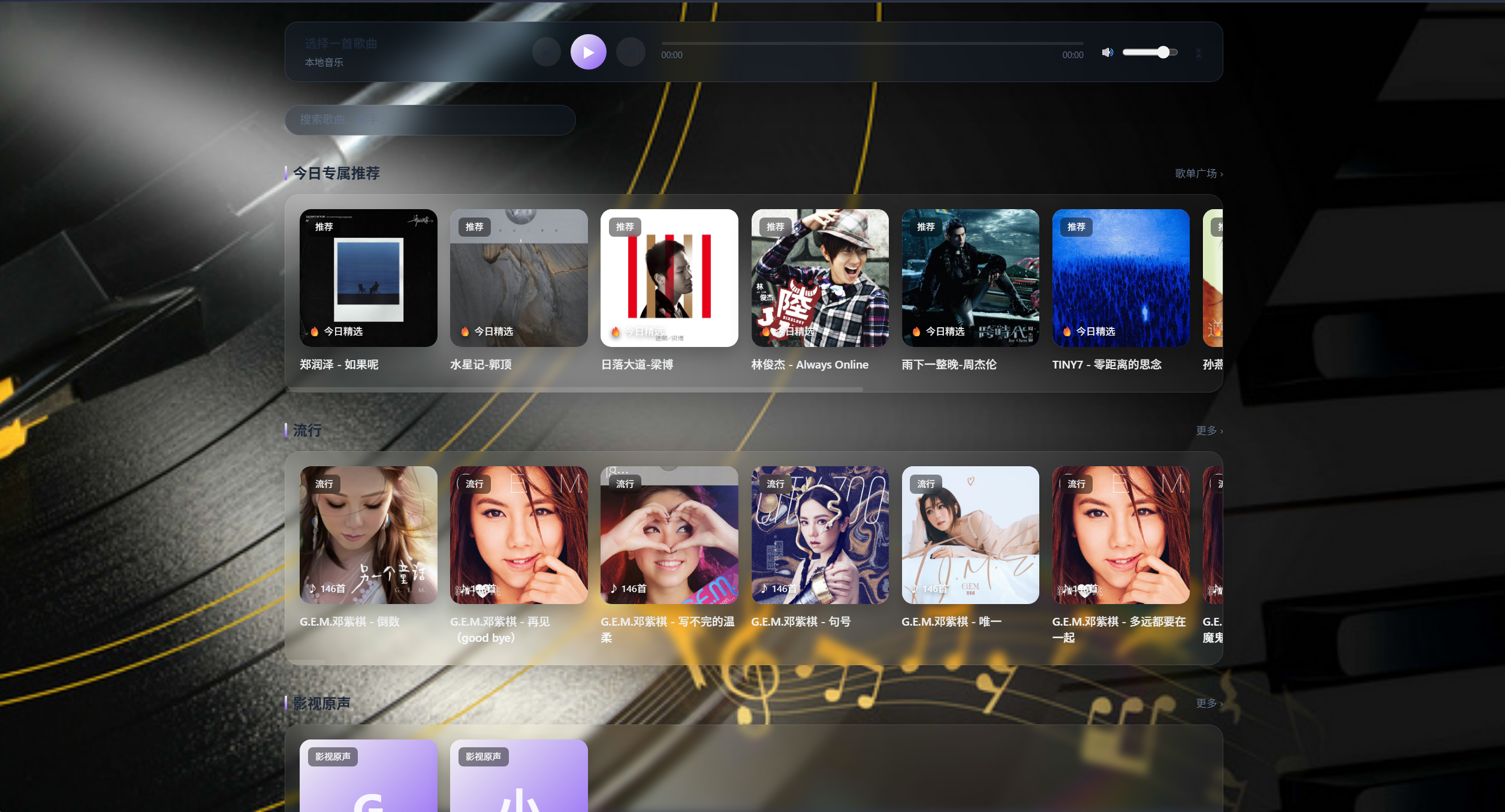This screenshot has width=1505, height=812.
Task: Click the purple play button
Action: [x=588, y=52]
